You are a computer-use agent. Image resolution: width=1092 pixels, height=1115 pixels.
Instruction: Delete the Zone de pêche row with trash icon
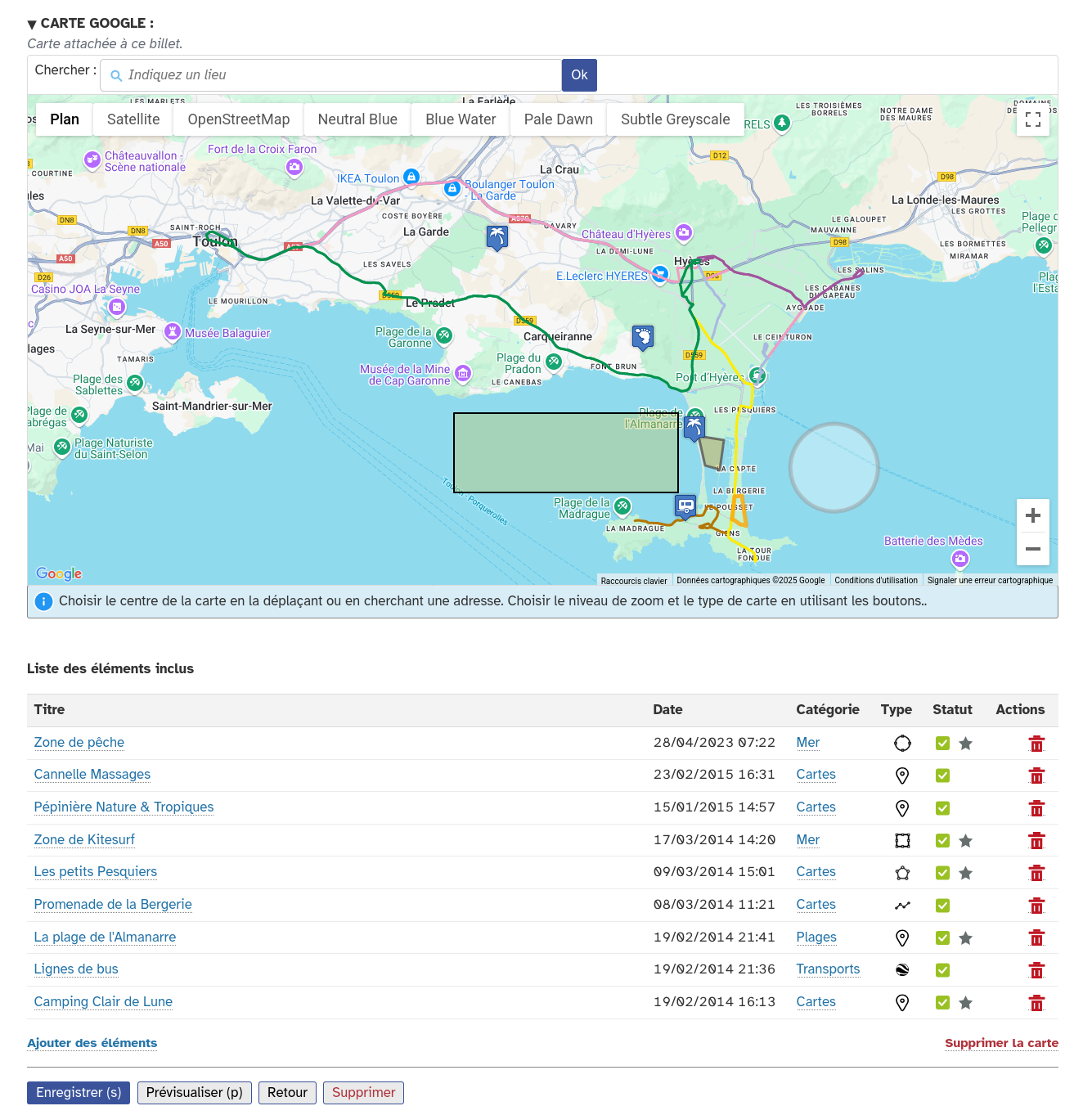pos(1036,744)
